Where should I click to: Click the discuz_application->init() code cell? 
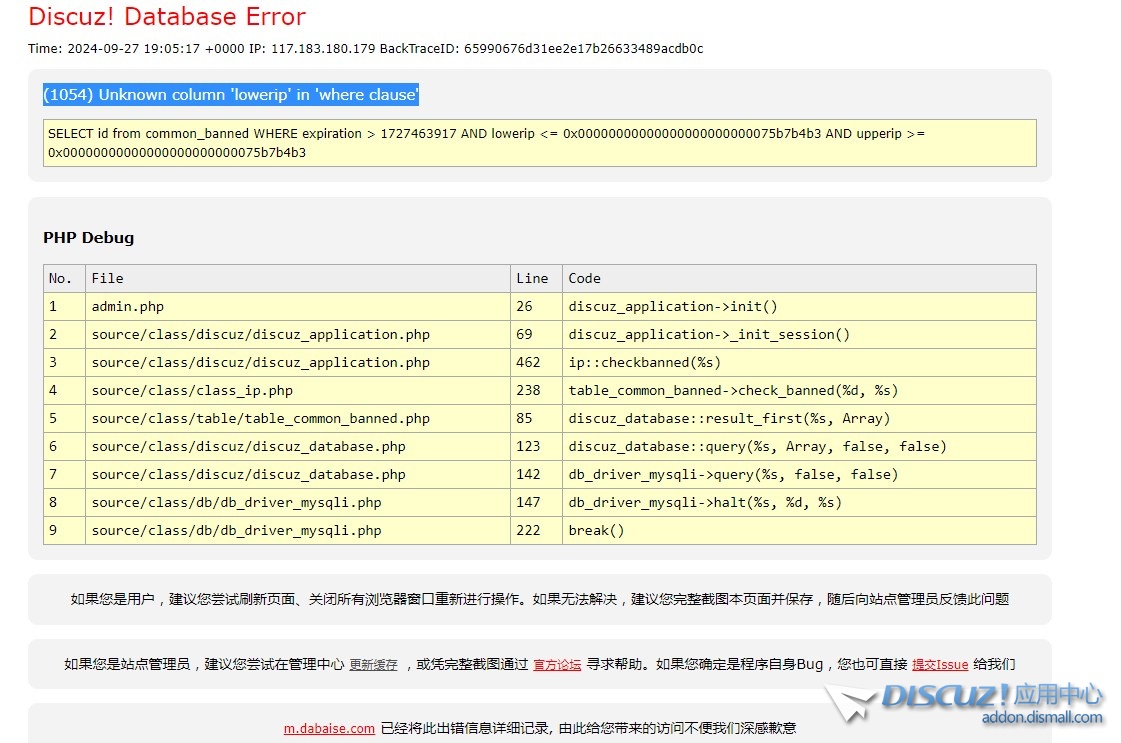click(799, 306)
